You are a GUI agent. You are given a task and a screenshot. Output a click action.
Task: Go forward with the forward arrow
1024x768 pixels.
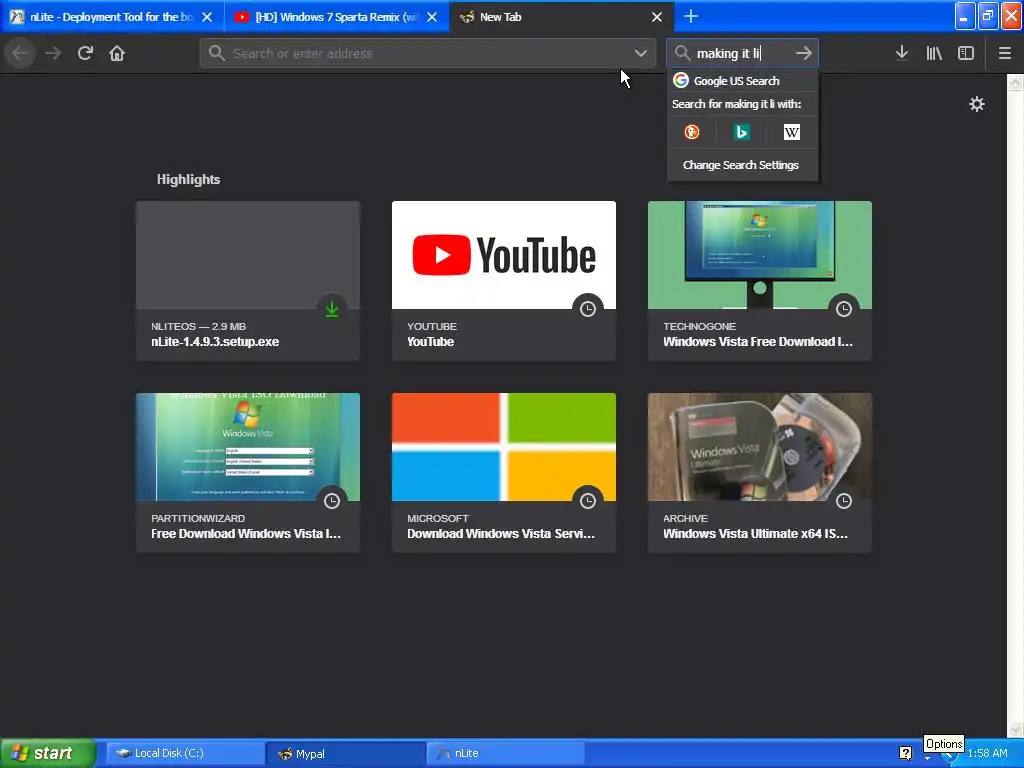[53, 53]
